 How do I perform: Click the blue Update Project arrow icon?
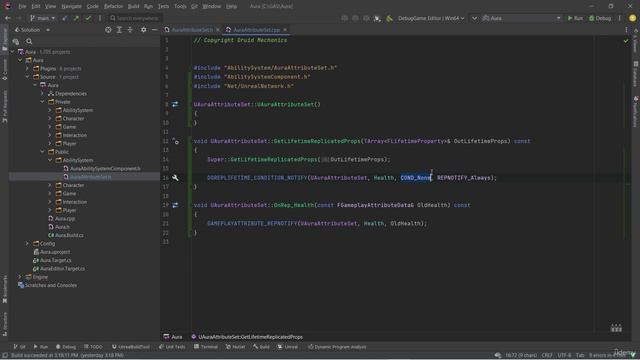tap(65, 18)
